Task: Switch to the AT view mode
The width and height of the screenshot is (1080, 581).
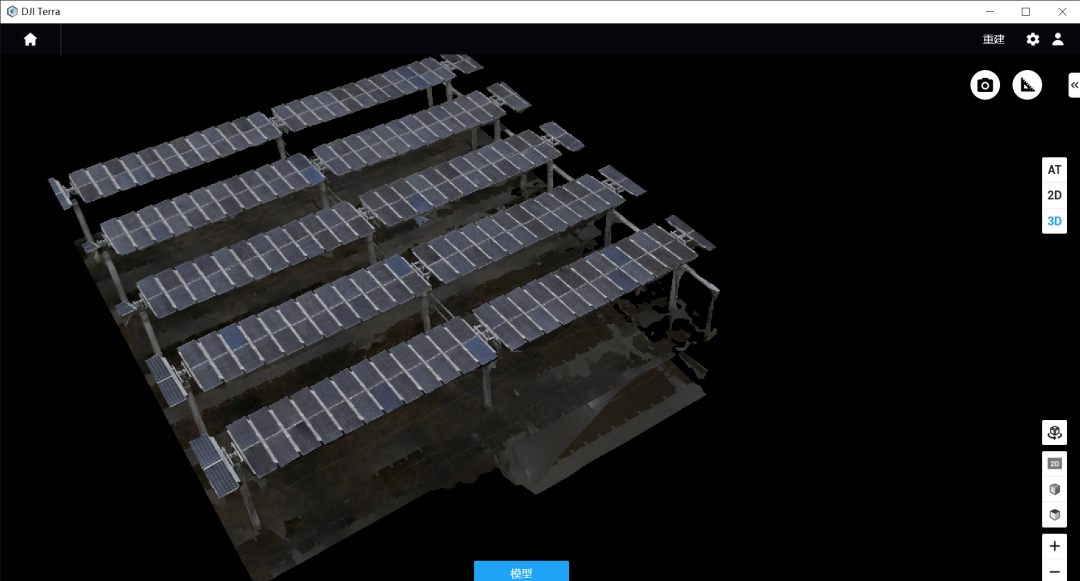Action: [1054, 170]
